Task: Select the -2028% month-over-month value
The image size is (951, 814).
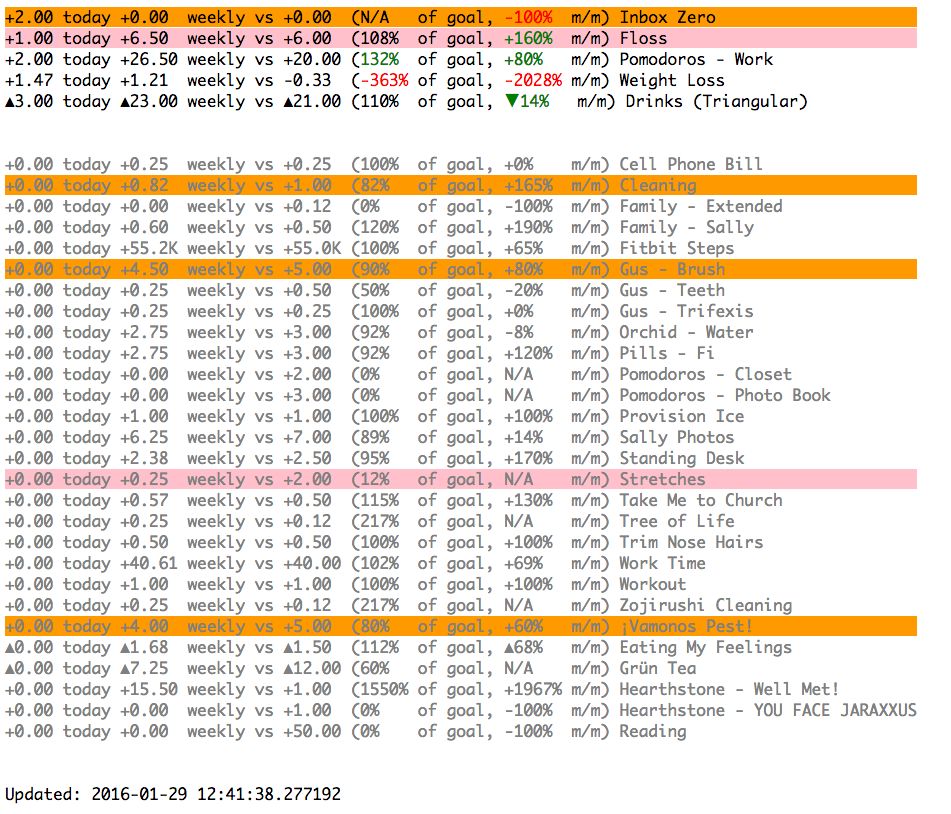Action: [533, 81]
